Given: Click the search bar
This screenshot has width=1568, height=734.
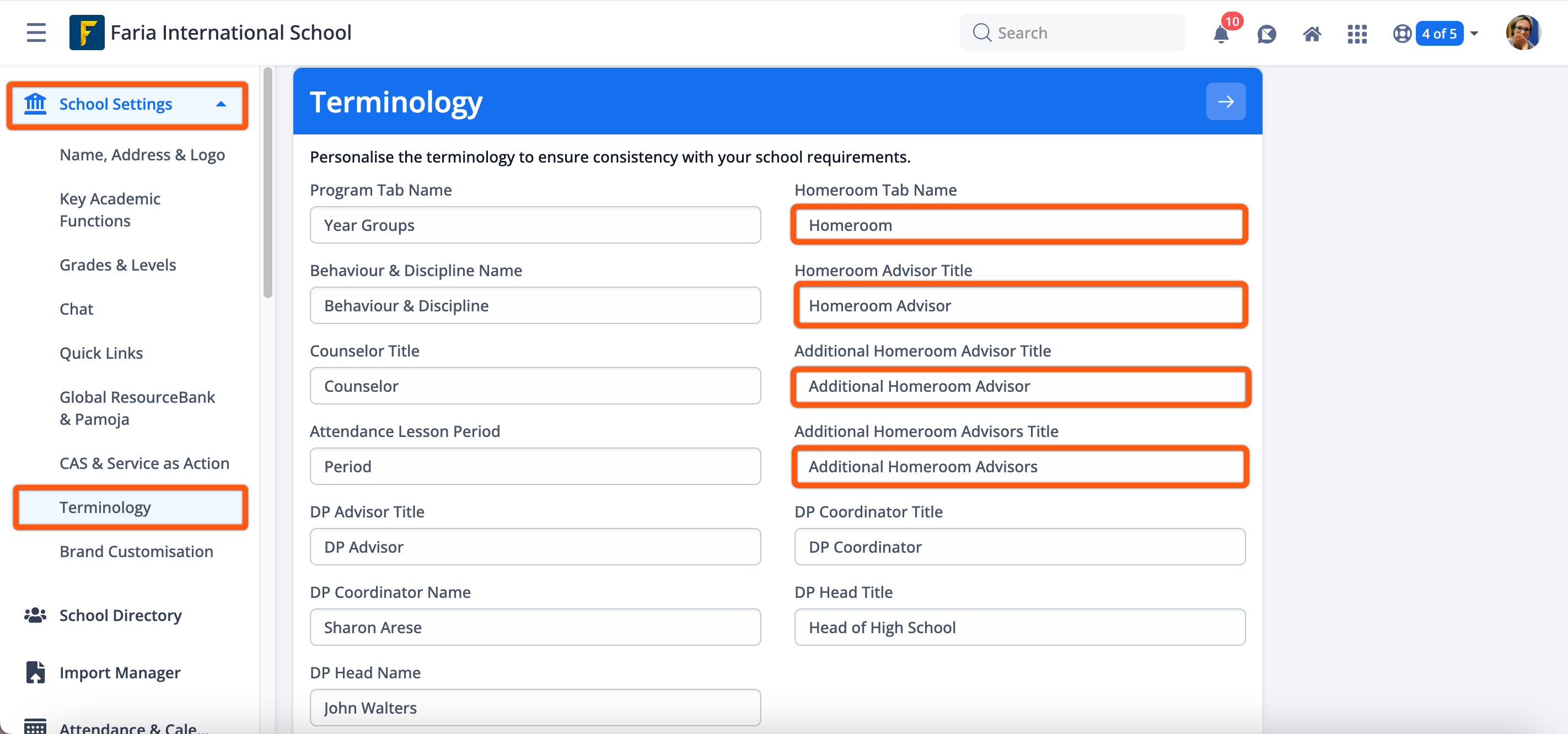Looking at the screenshot, I should [1072, 33].
